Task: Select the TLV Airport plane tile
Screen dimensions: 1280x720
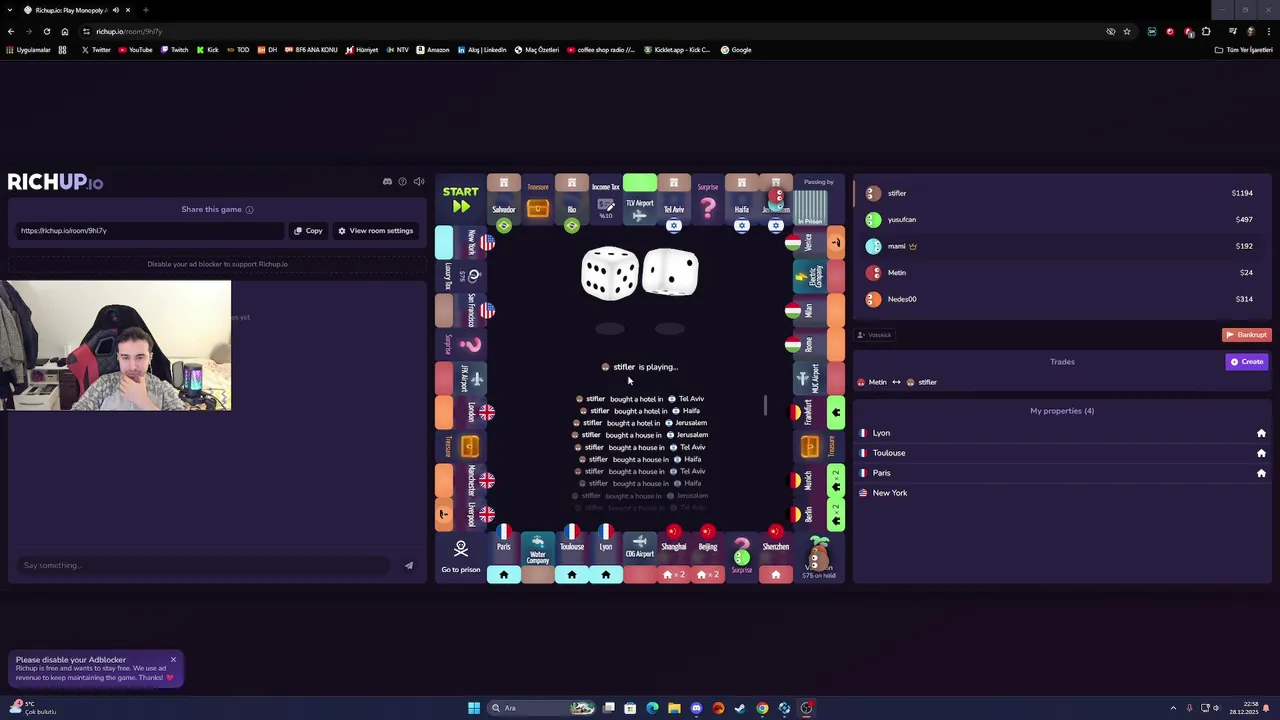Action: pos(640,201)
